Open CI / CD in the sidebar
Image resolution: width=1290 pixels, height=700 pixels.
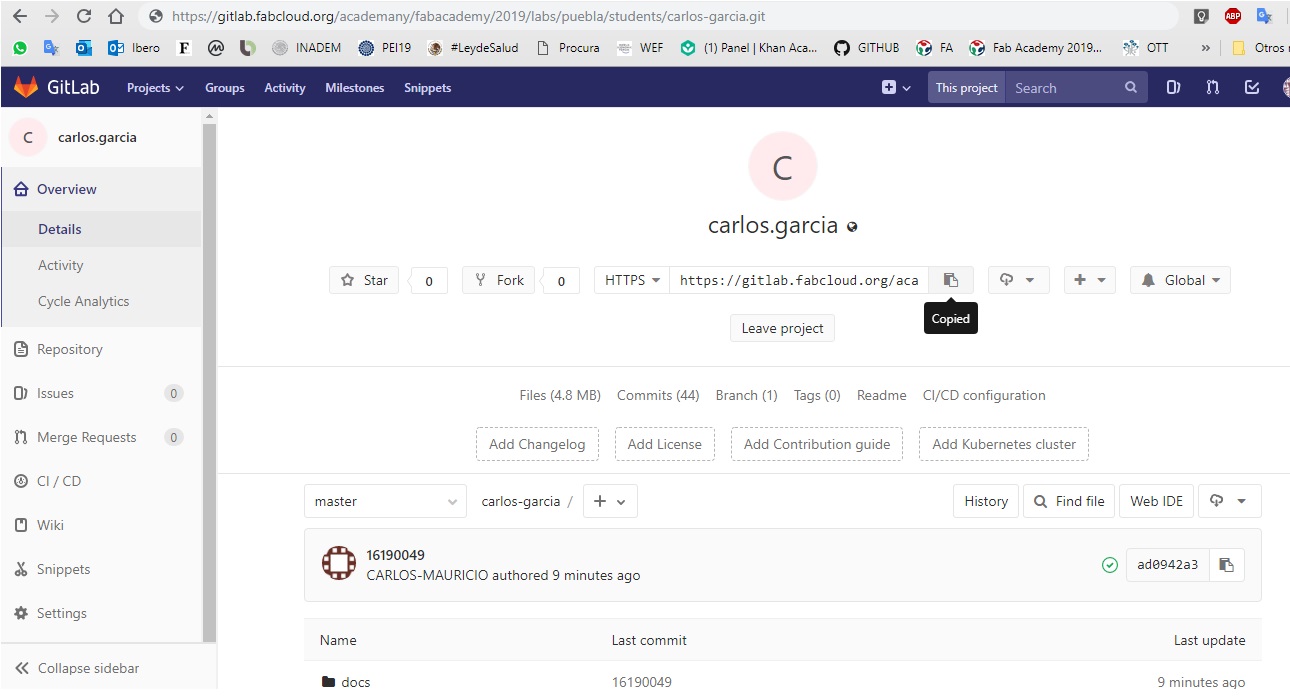point(101,481)
